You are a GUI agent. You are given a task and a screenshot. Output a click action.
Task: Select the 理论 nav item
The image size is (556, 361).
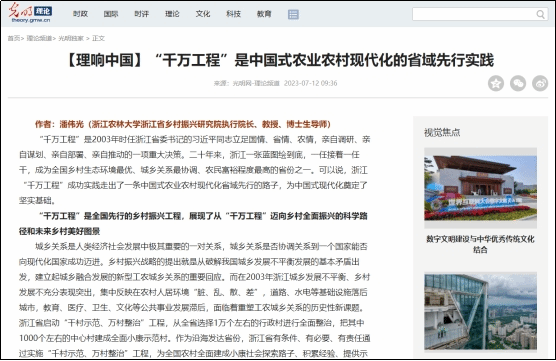[x=172, y=14]
